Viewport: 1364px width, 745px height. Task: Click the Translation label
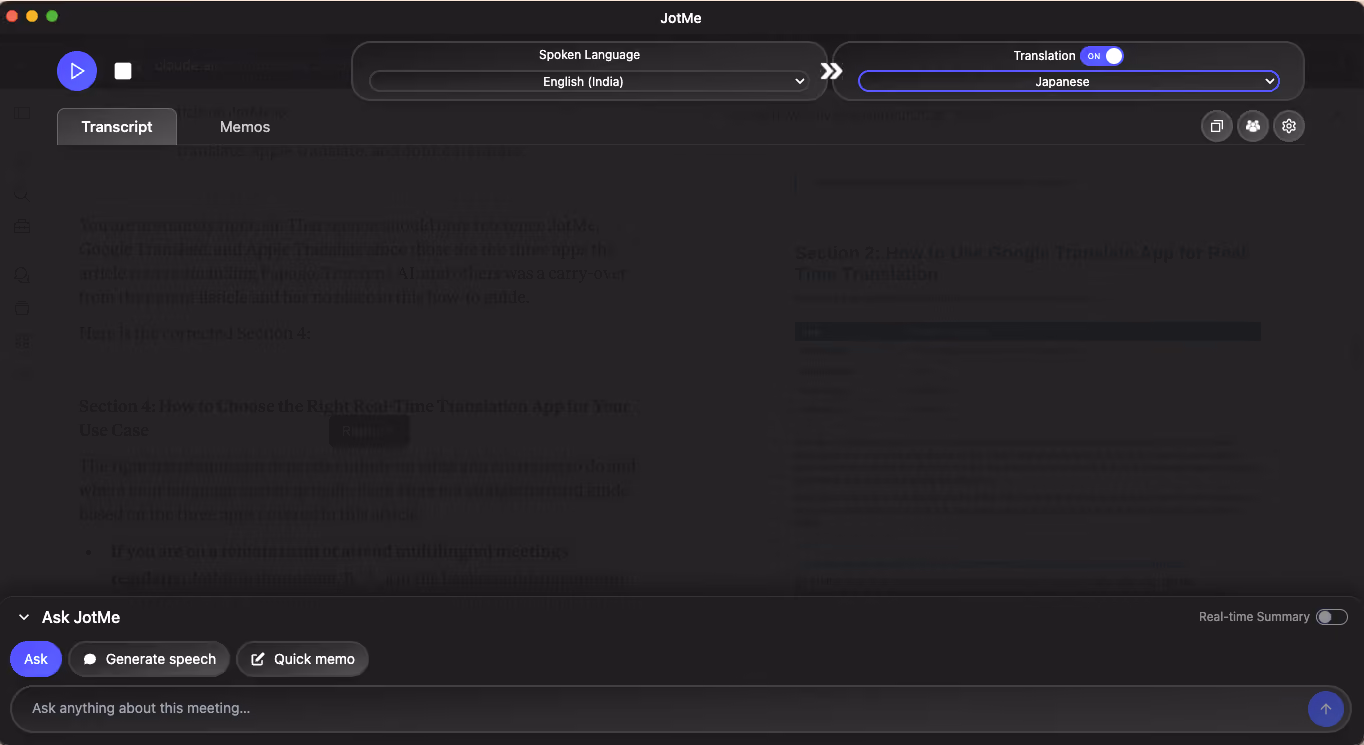[1044, 56]
